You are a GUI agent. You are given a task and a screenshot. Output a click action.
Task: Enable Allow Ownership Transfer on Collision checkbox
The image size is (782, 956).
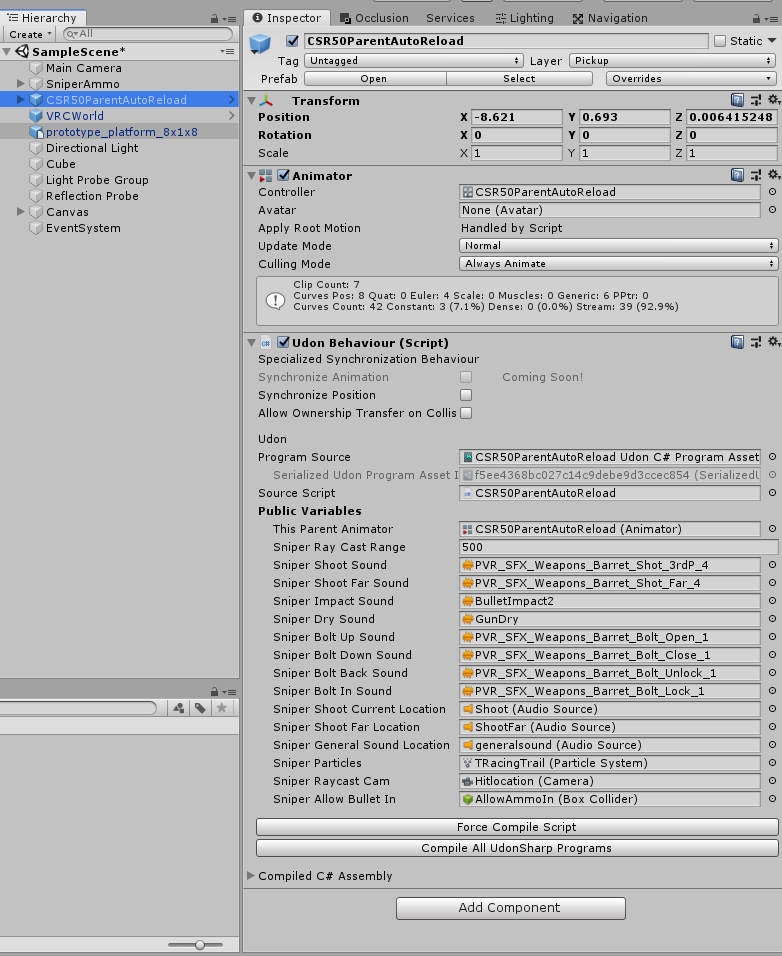click(466, 413)
